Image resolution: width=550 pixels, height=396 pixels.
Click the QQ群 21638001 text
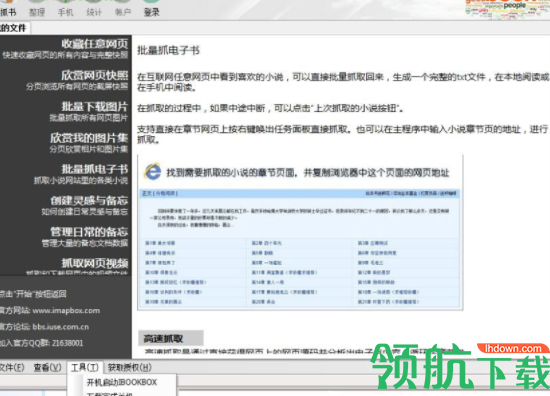point(41,343)
